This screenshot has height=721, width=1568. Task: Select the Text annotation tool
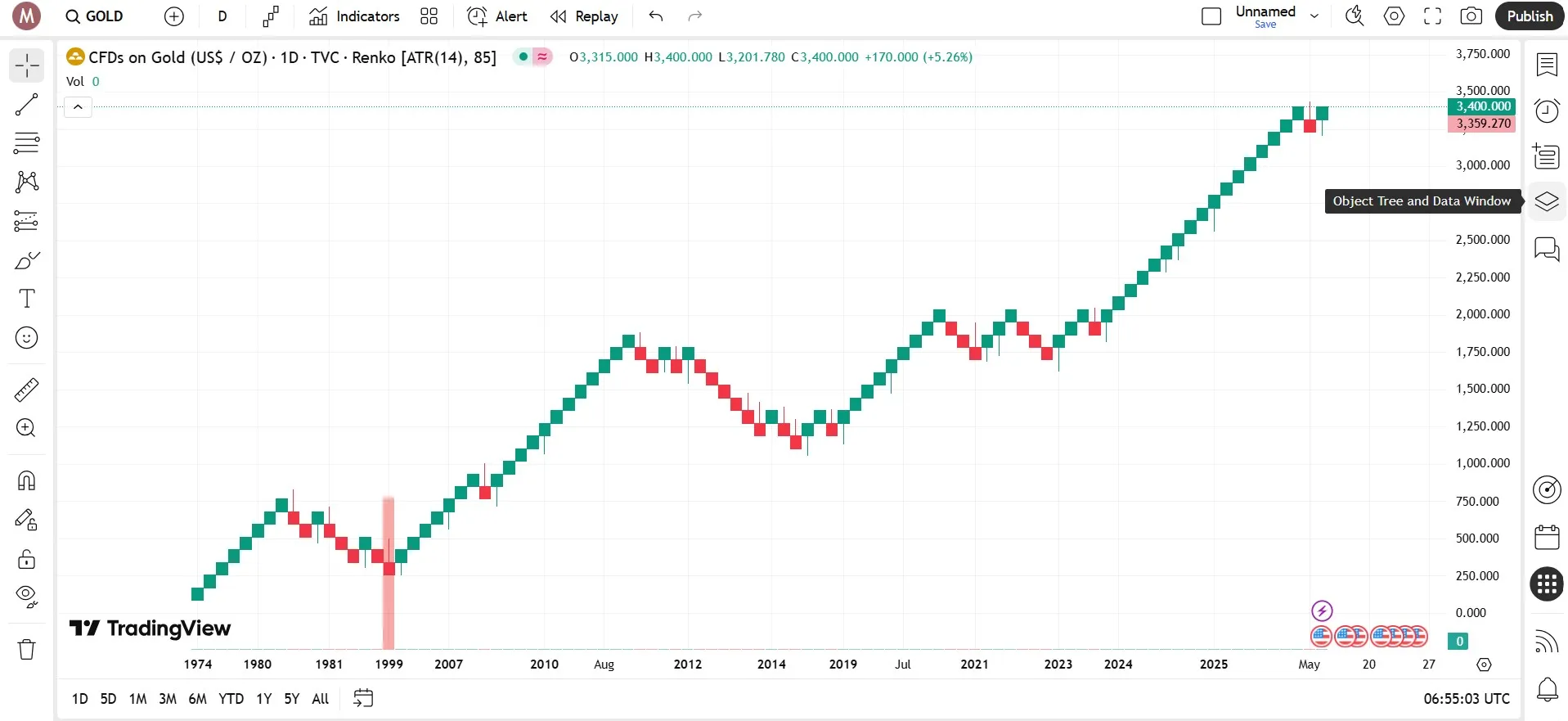[x=26, y=299]
